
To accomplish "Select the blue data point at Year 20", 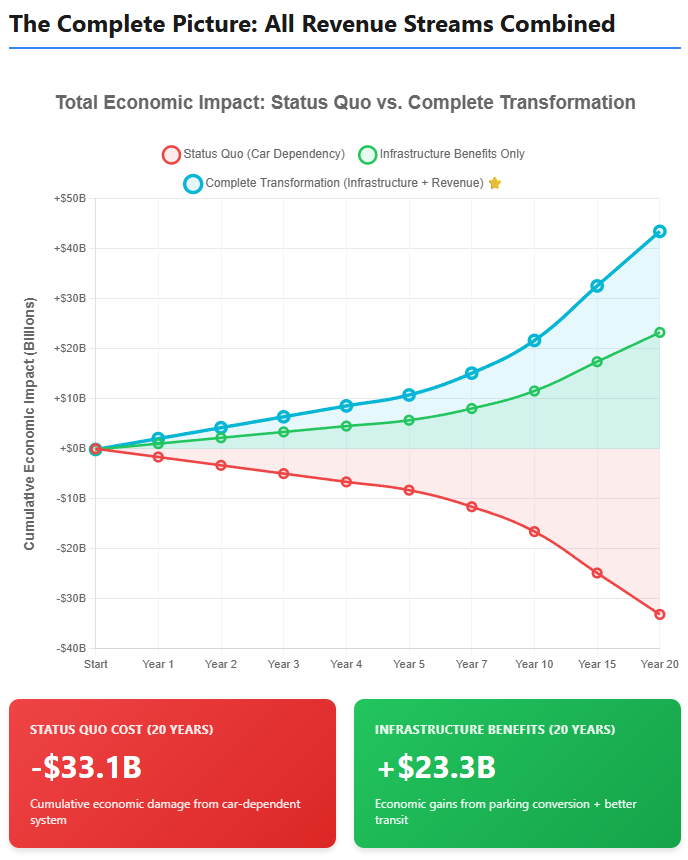I will [x=660, y=231].
